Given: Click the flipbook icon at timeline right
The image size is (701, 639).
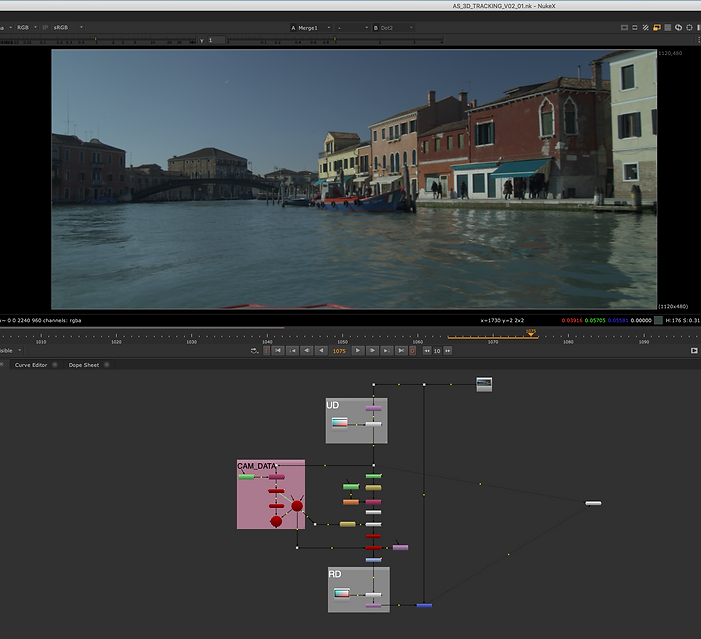Looking at the screenshot, I should (694, 351).
